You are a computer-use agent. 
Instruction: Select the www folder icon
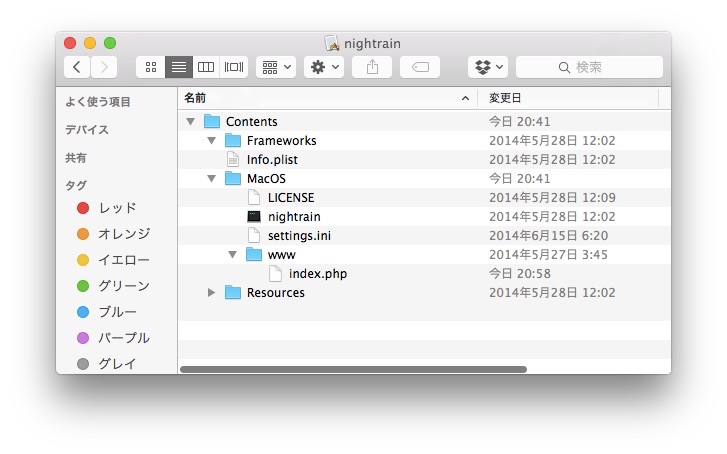[x=254, y=255]
